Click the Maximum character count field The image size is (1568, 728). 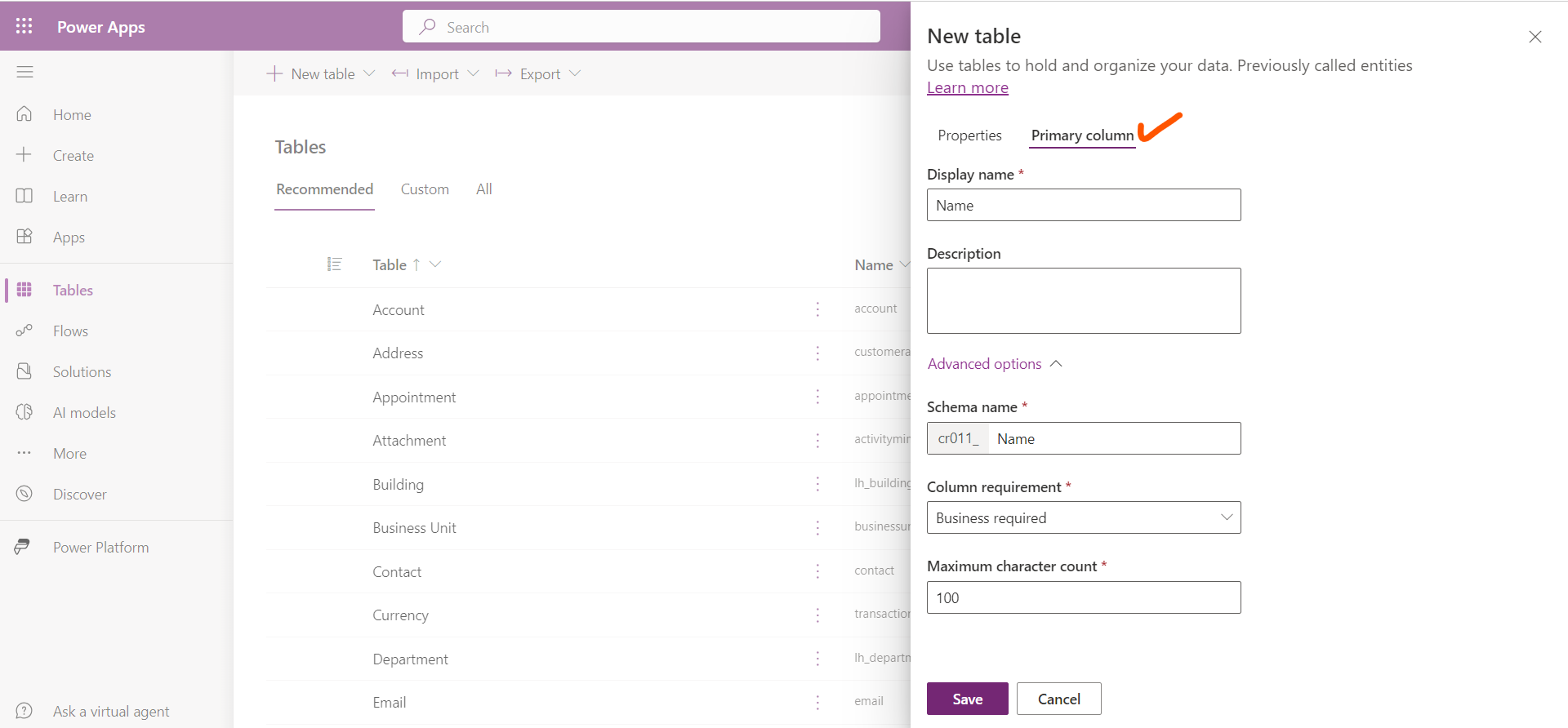click(x=1083, y=597)
